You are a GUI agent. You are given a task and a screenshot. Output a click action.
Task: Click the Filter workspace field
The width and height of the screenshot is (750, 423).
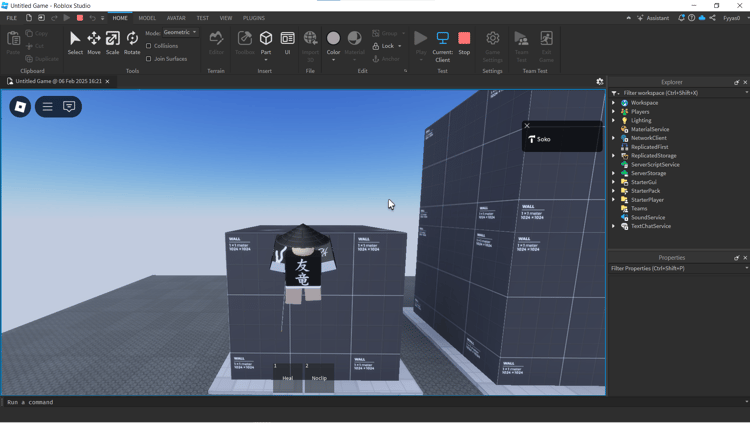point(682,93)
